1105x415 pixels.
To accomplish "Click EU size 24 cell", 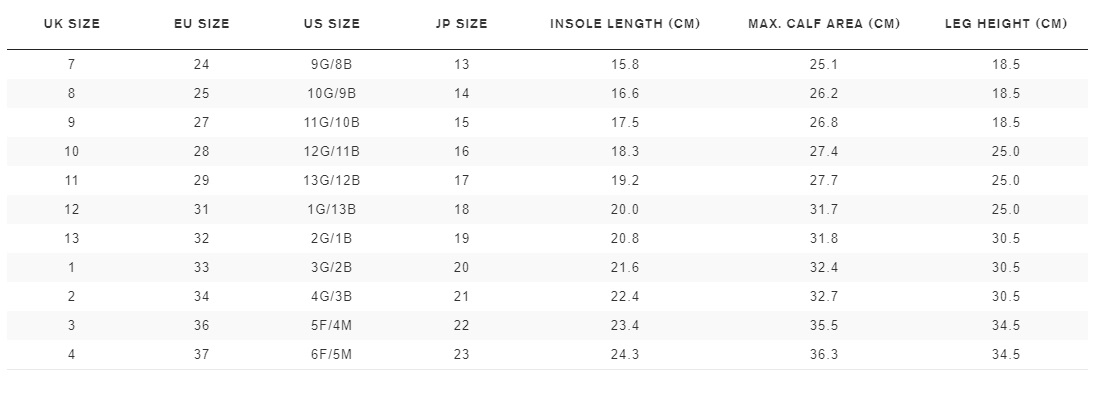I will (x=202, y=65).
